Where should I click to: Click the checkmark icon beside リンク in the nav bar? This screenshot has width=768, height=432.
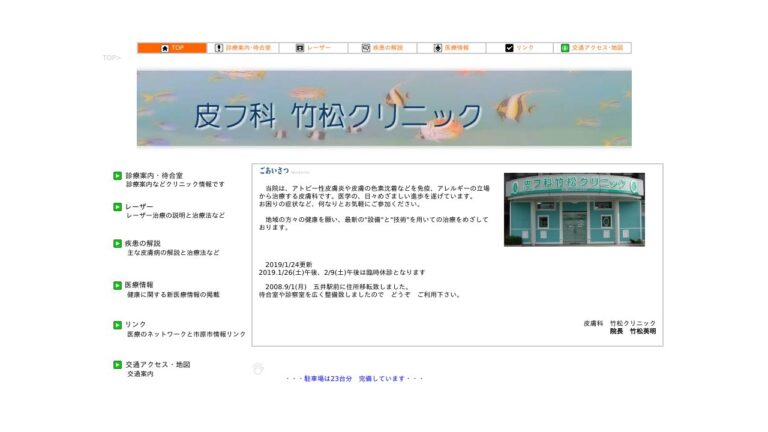point(509,48)
